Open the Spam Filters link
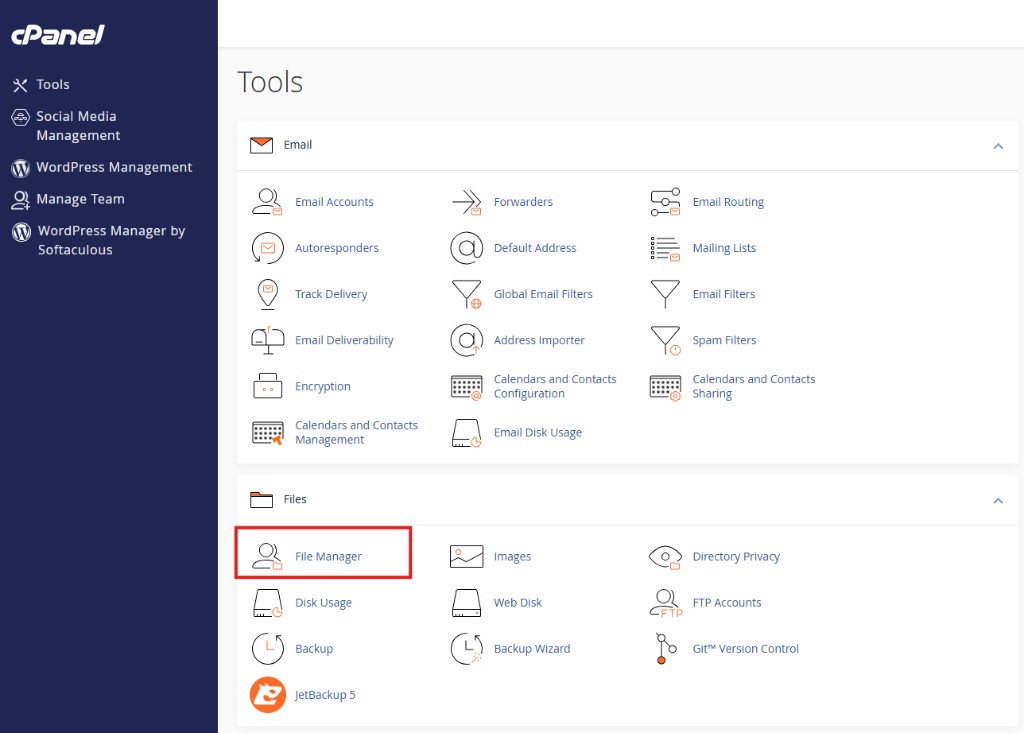This screenshot has height=733, width=1024. (724, 340)
